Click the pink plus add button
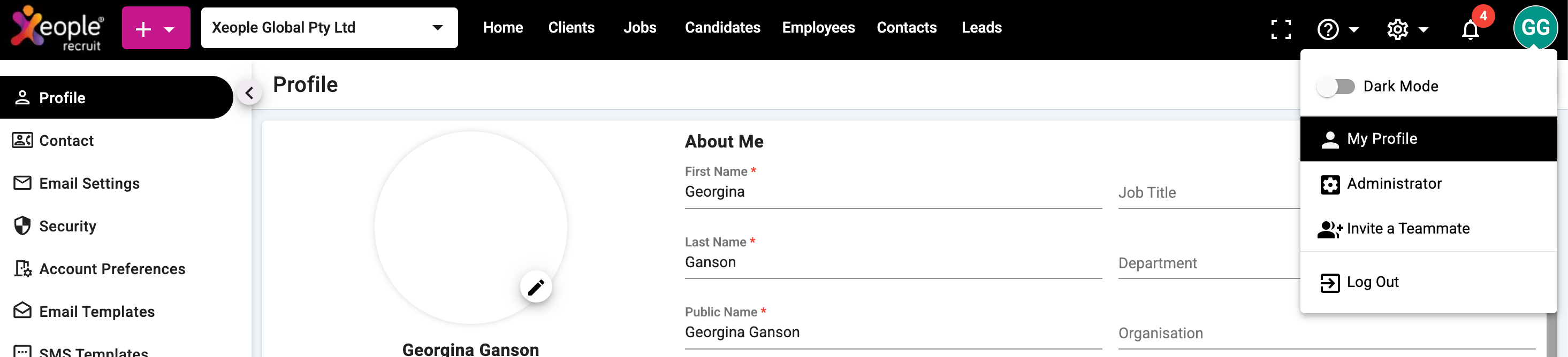This screenshot has height=357, width=1568. pos(156,28)
